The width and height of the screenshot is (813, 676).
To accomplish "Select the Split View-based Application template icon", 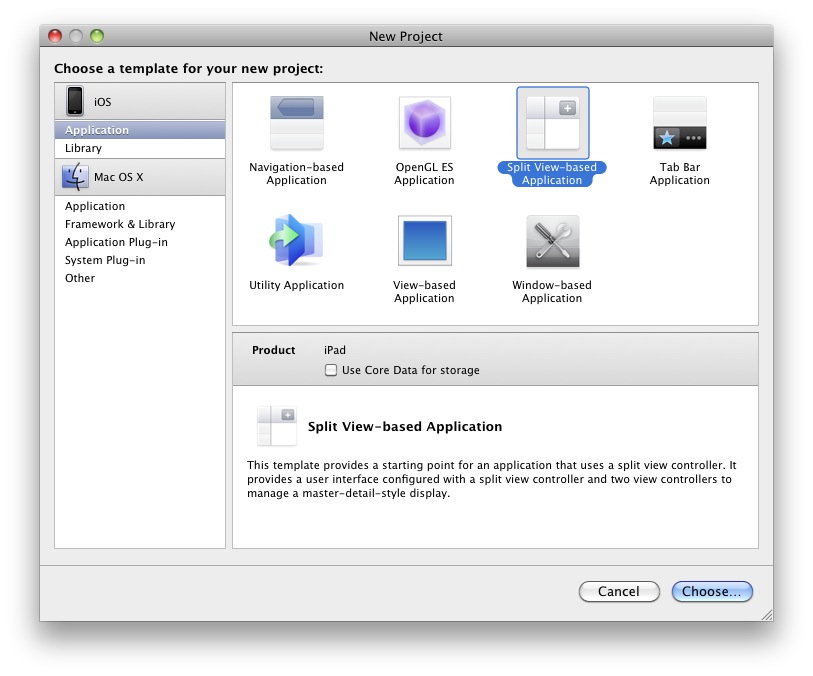I will (552, 123).
